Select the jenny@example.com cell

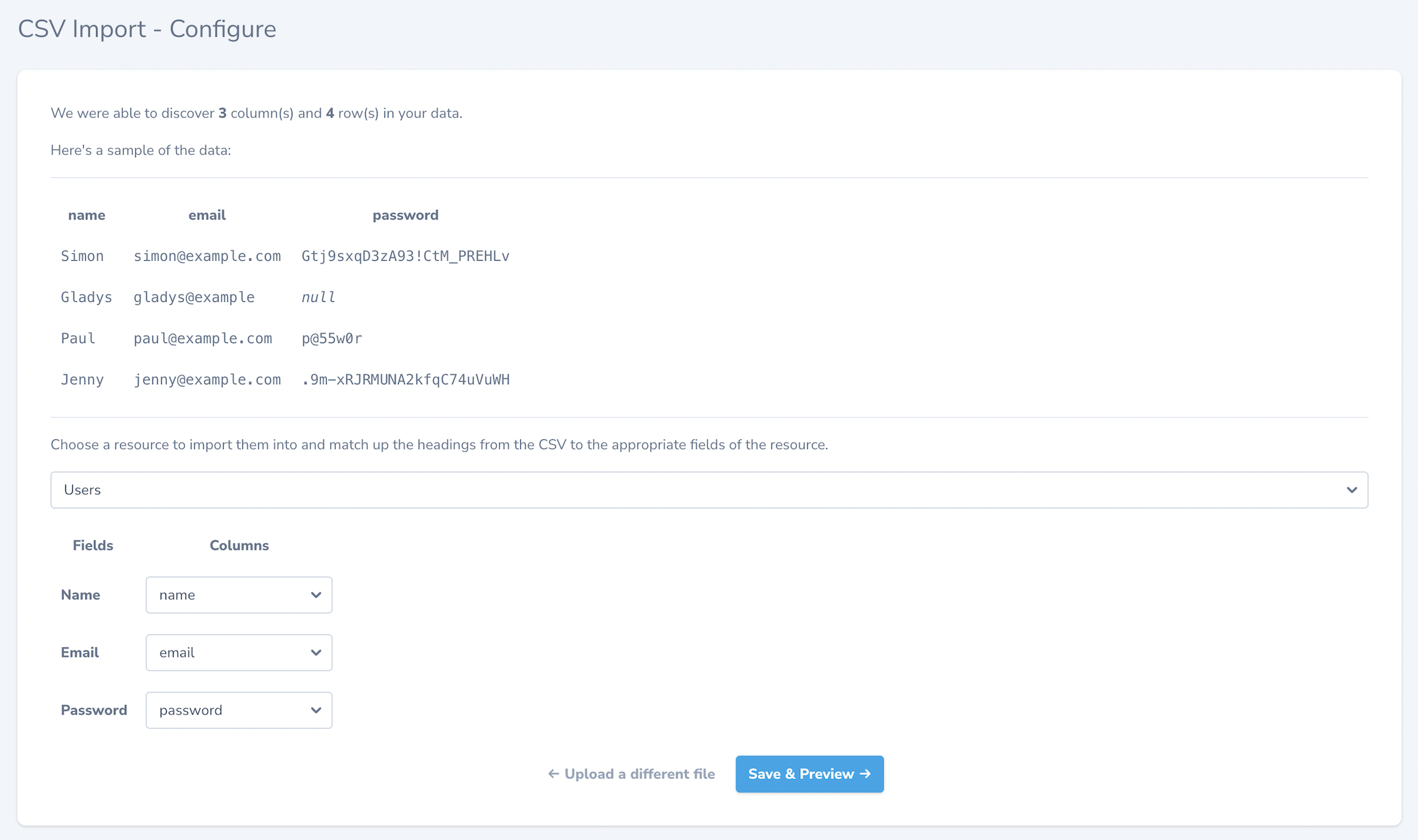coord(207,380)
